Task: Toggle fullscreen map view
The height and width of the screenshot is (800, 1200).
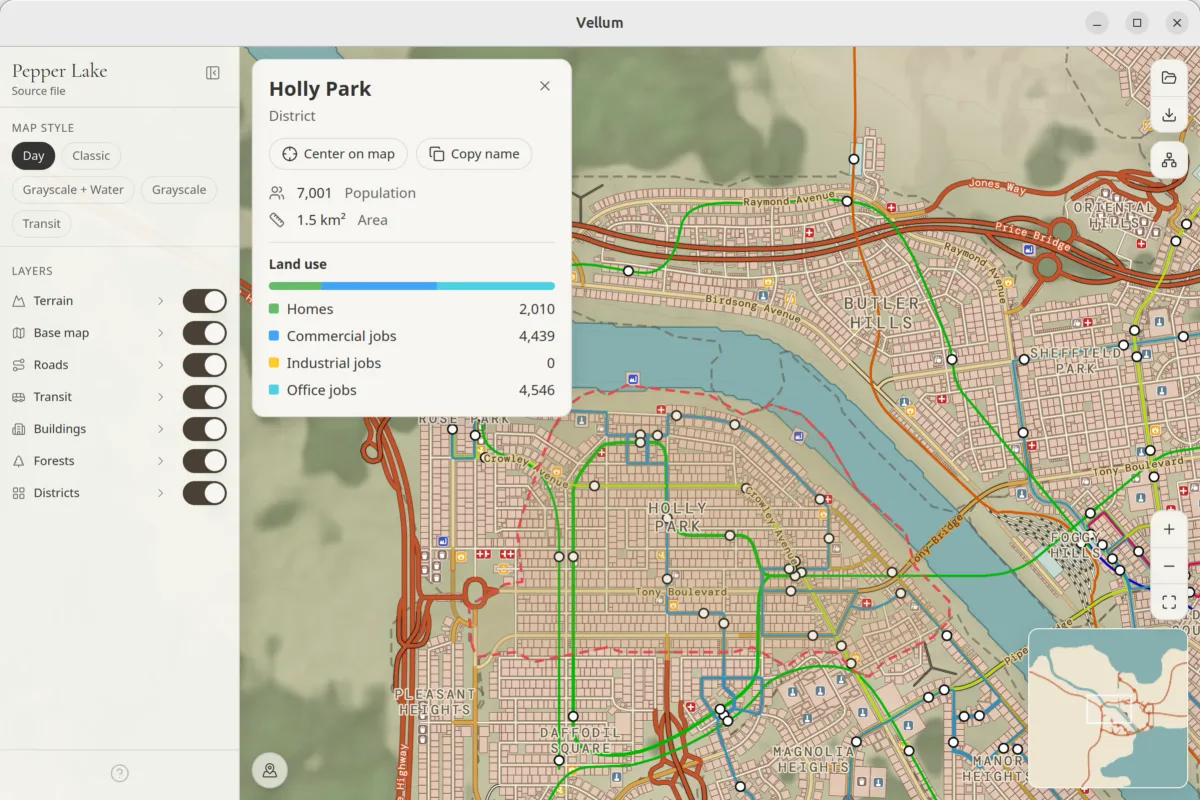Action: click(x=1169, y=602)
